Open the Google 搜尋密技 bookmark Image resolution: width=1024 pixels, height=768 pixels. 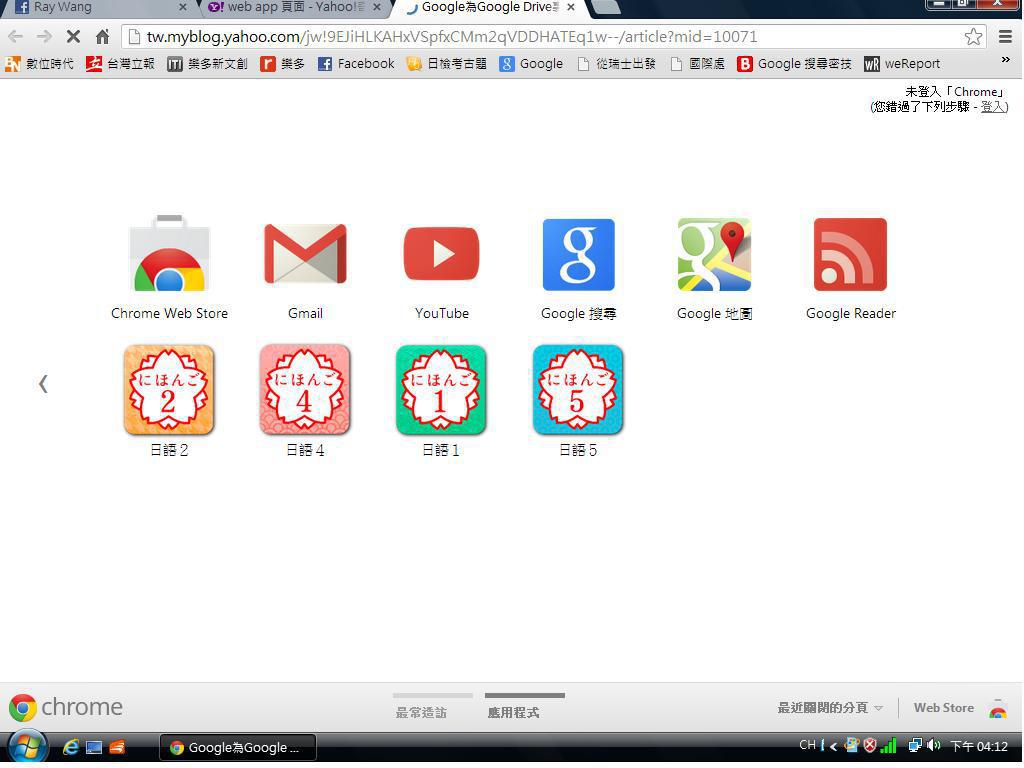click(794, 63)
